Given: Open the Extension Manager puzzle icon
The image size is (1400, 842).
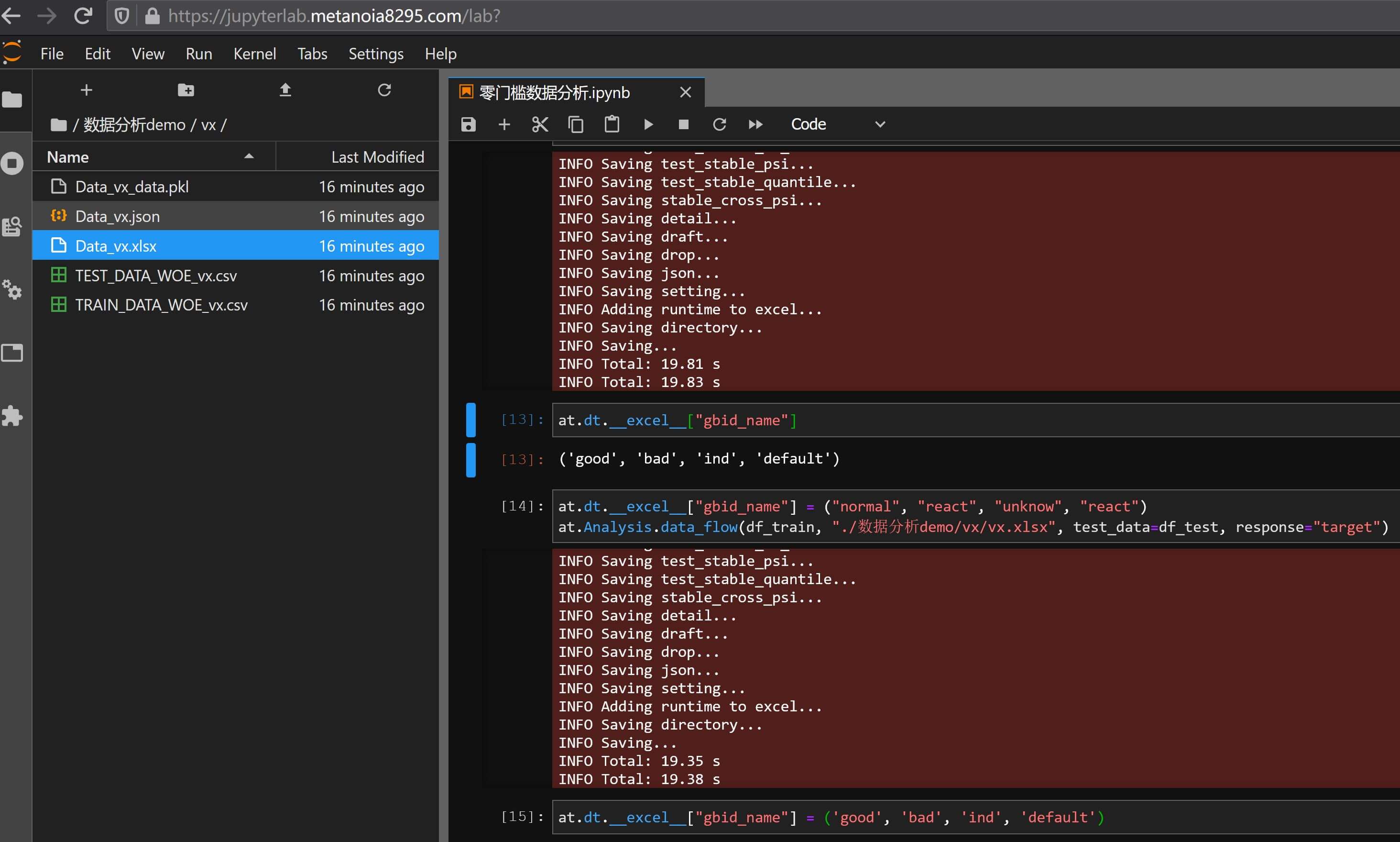Looking at the screenshot, I should pyautogui.click(x=12, y=416).
